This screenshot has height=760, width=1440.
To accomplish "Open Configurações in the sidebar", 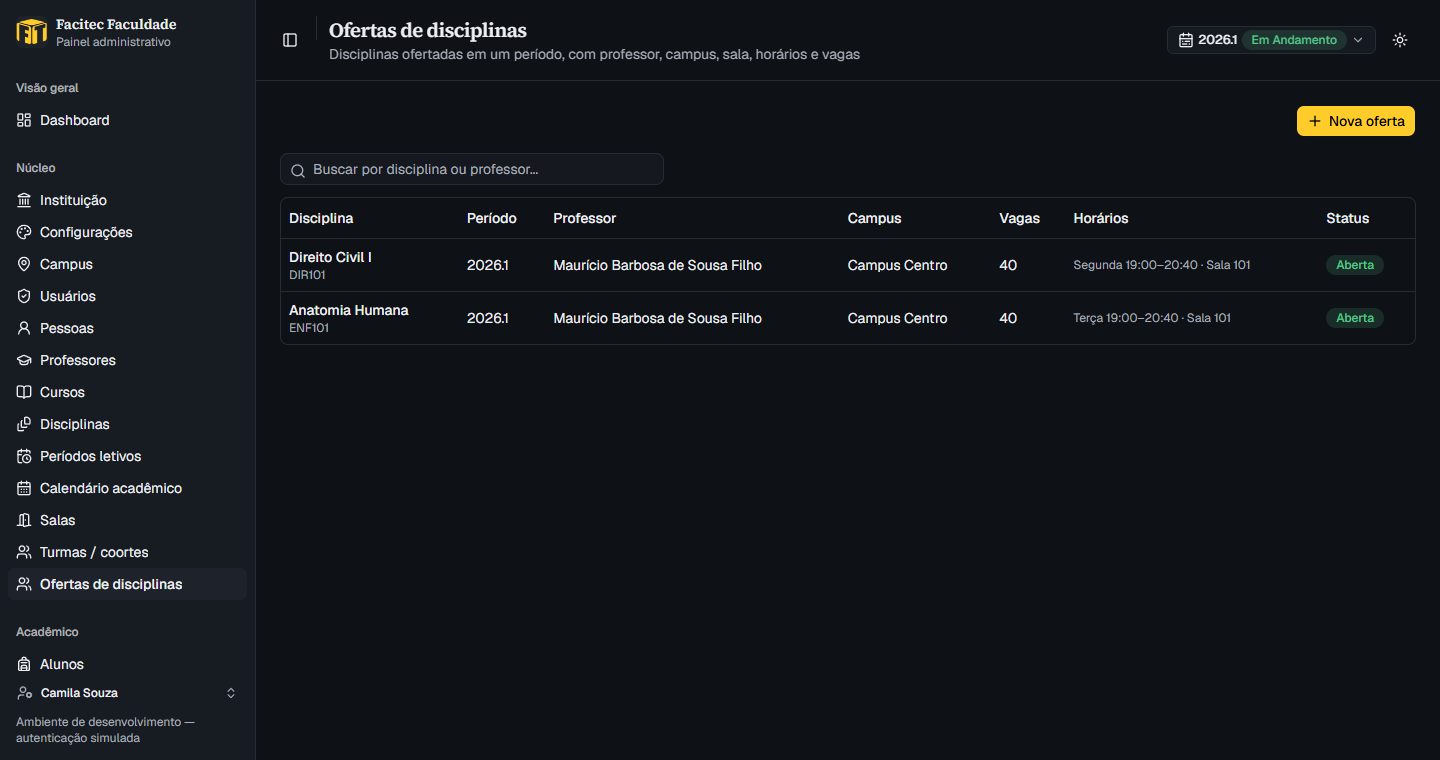I will 127,232.
